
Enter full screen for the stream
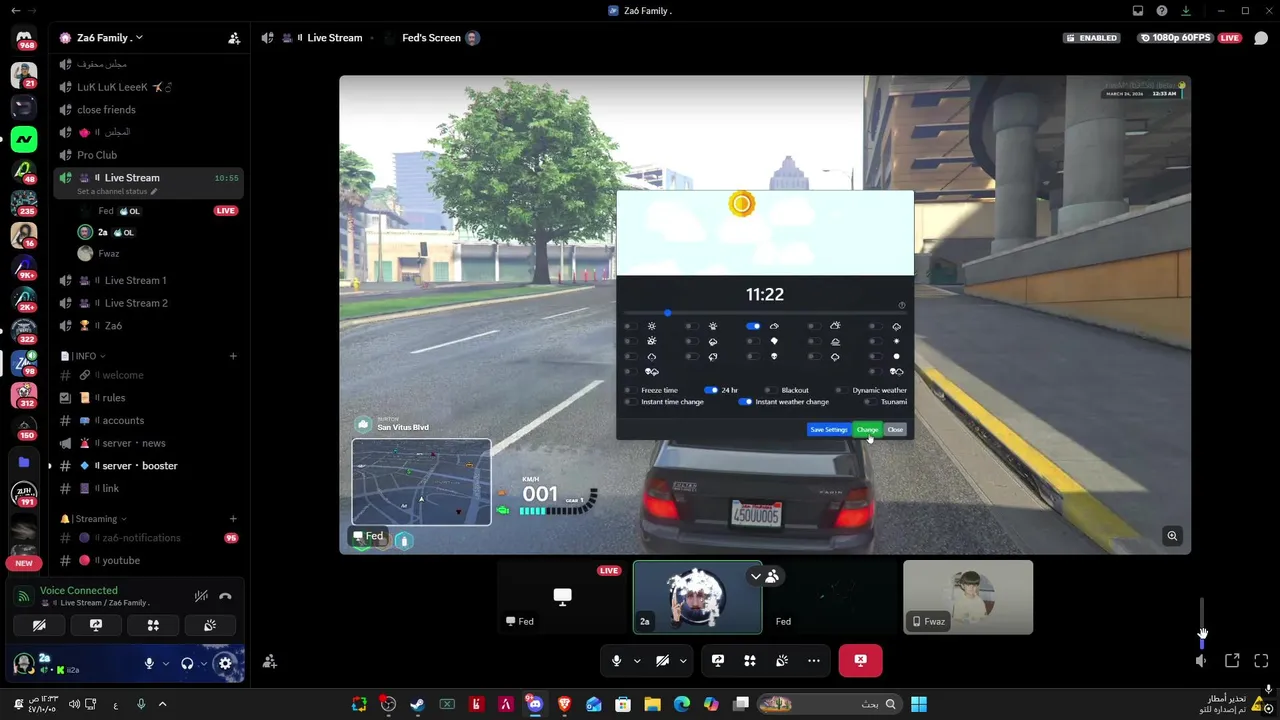pyautogui.click(x=1261, y=661)
